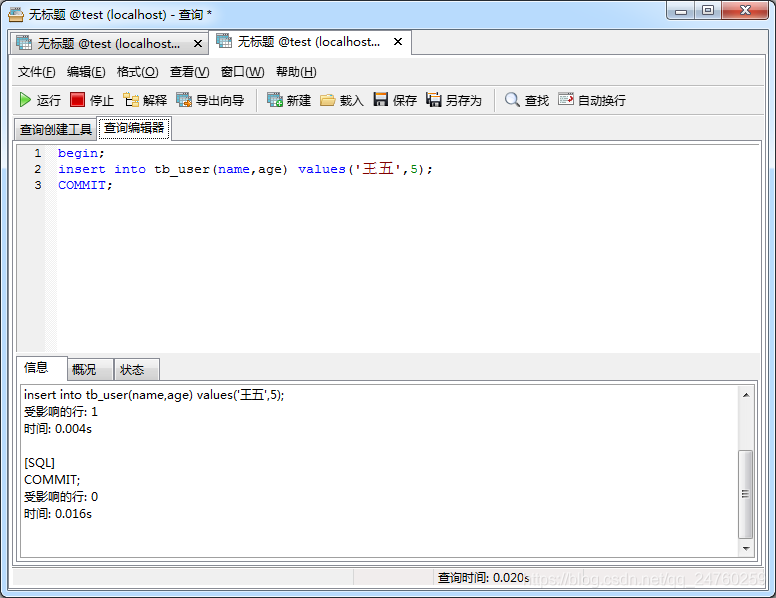The width and height of the screenshot is (776, 598).
Task: Click the 另存为 label in the toolbar
Action: pos(463,100)
